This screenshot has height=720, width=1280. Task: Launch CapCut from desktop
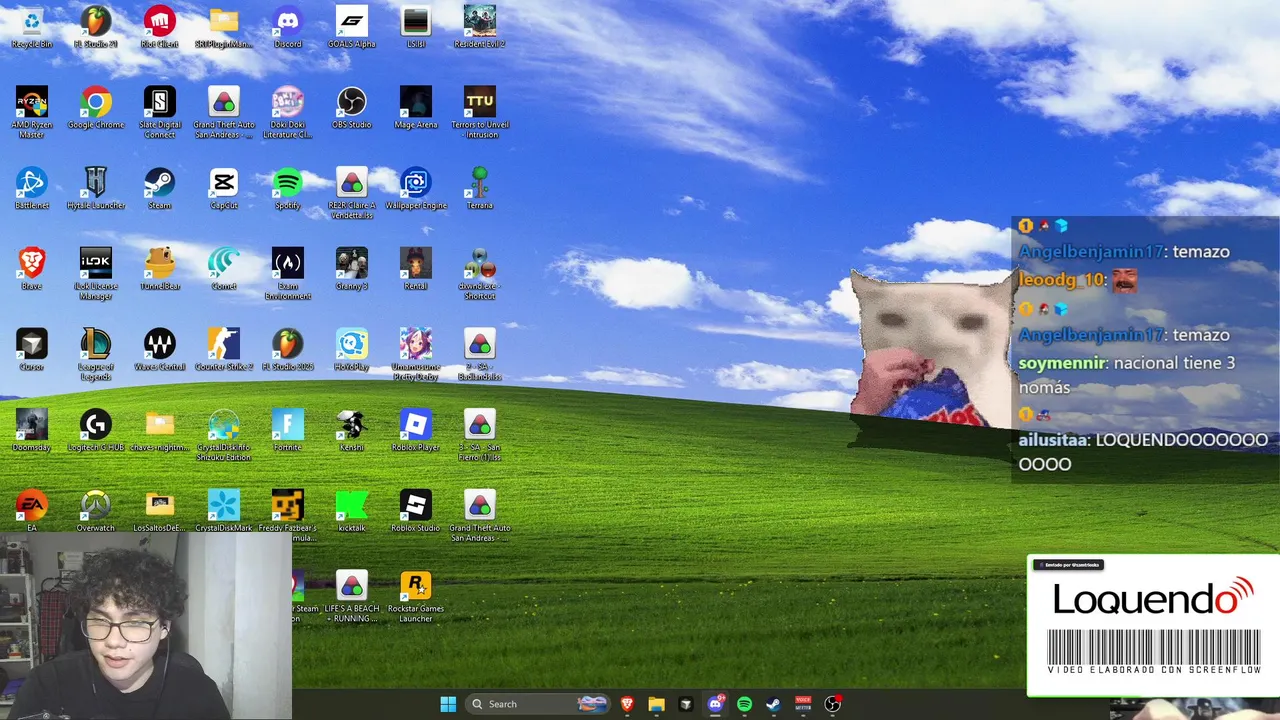(224, 188)
